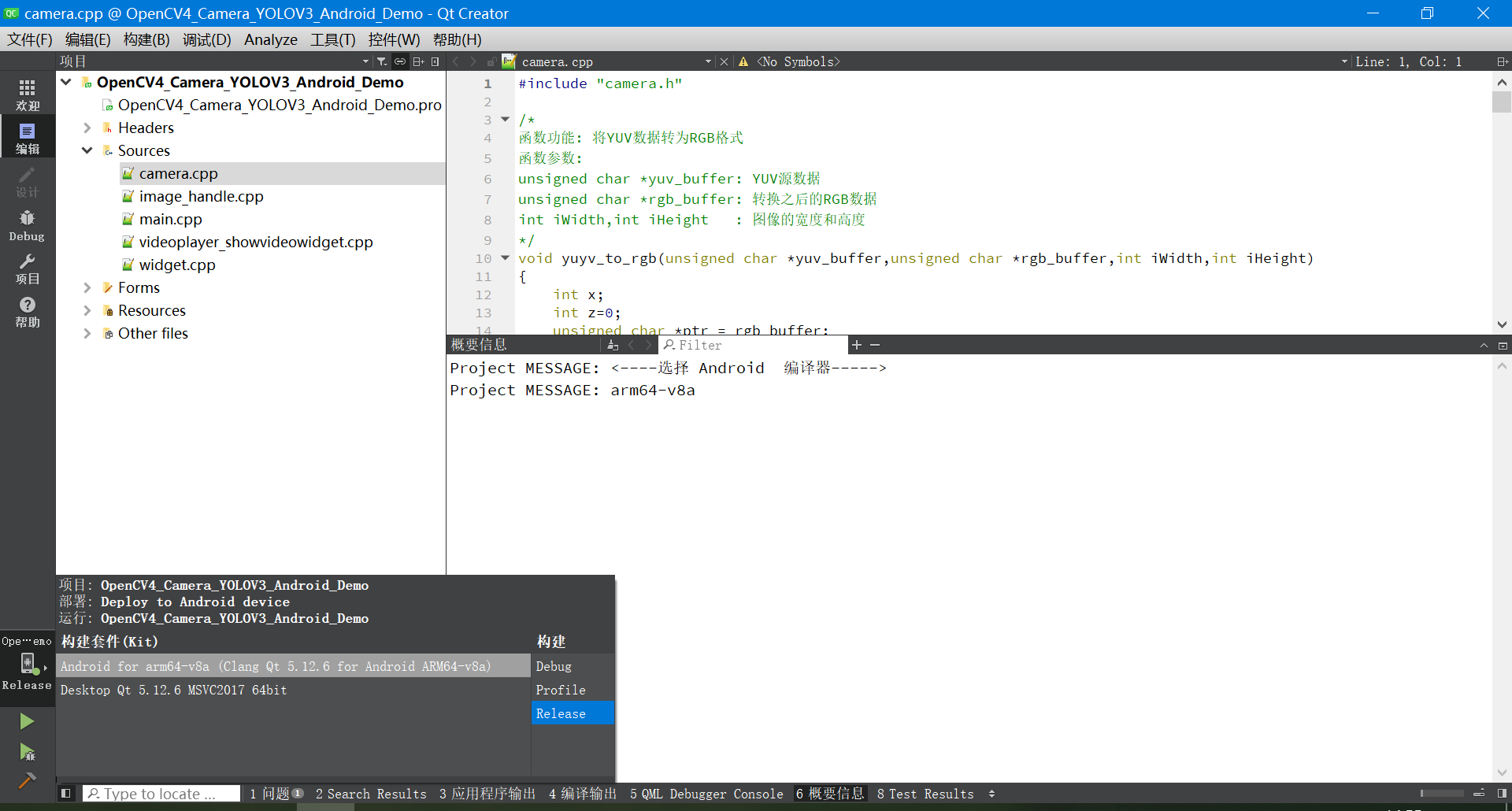Open the Help mode in sidebar
1512x811 pixels.
coord(27,312)
